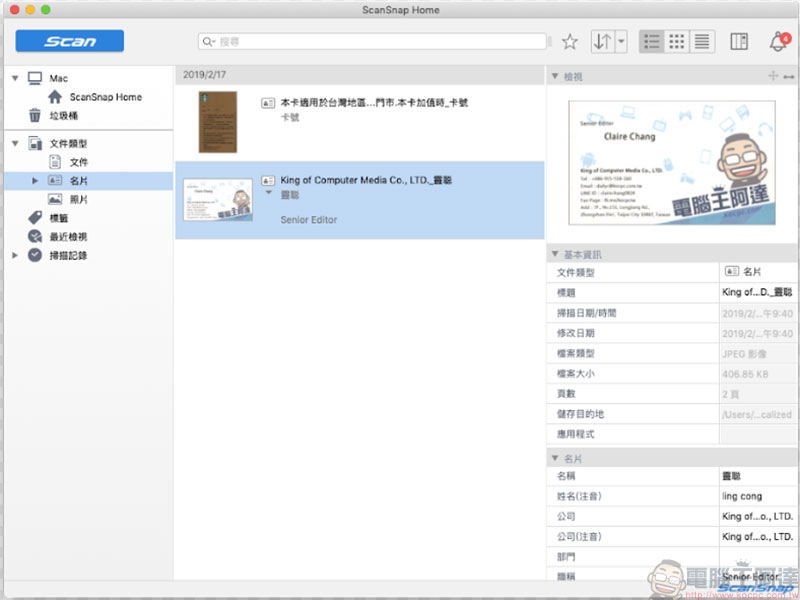The width and height of the screenshot is (800, 600).
Task: Collapse the 文件類型 tree node
Action: pos(15,143)
